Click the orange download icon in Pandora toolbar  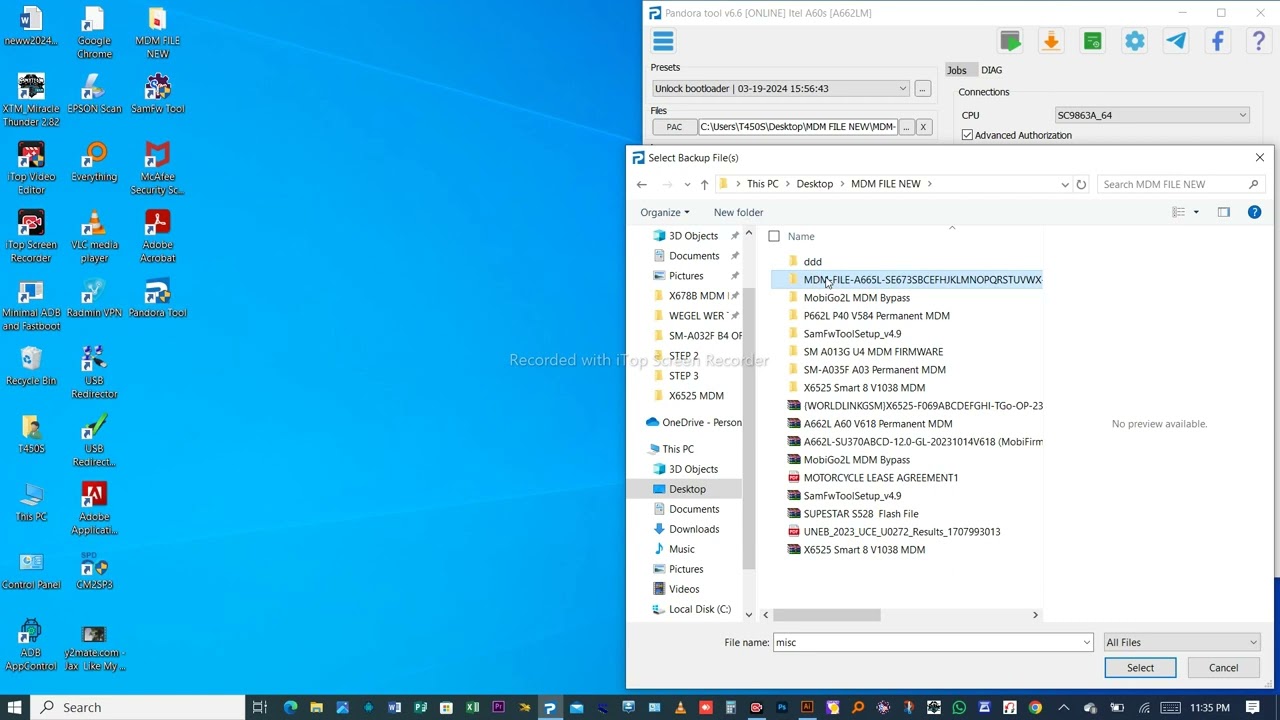1051,41
